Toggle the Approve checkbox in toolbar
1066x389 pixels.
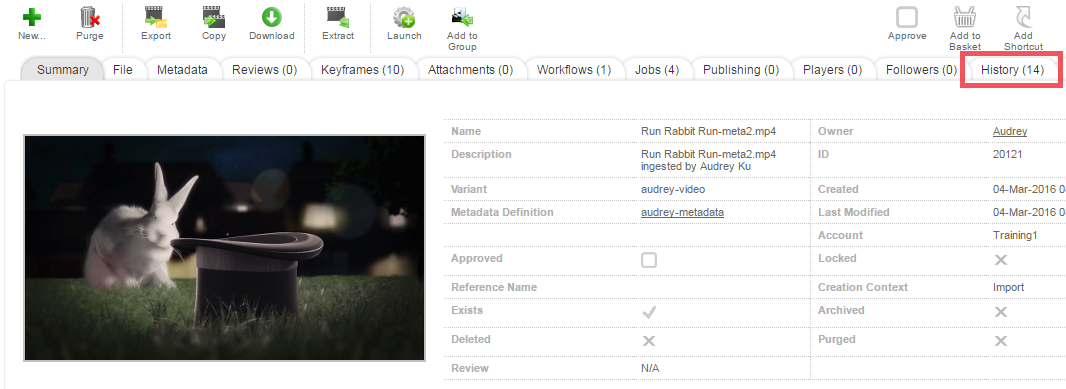(x=907, y=16)
